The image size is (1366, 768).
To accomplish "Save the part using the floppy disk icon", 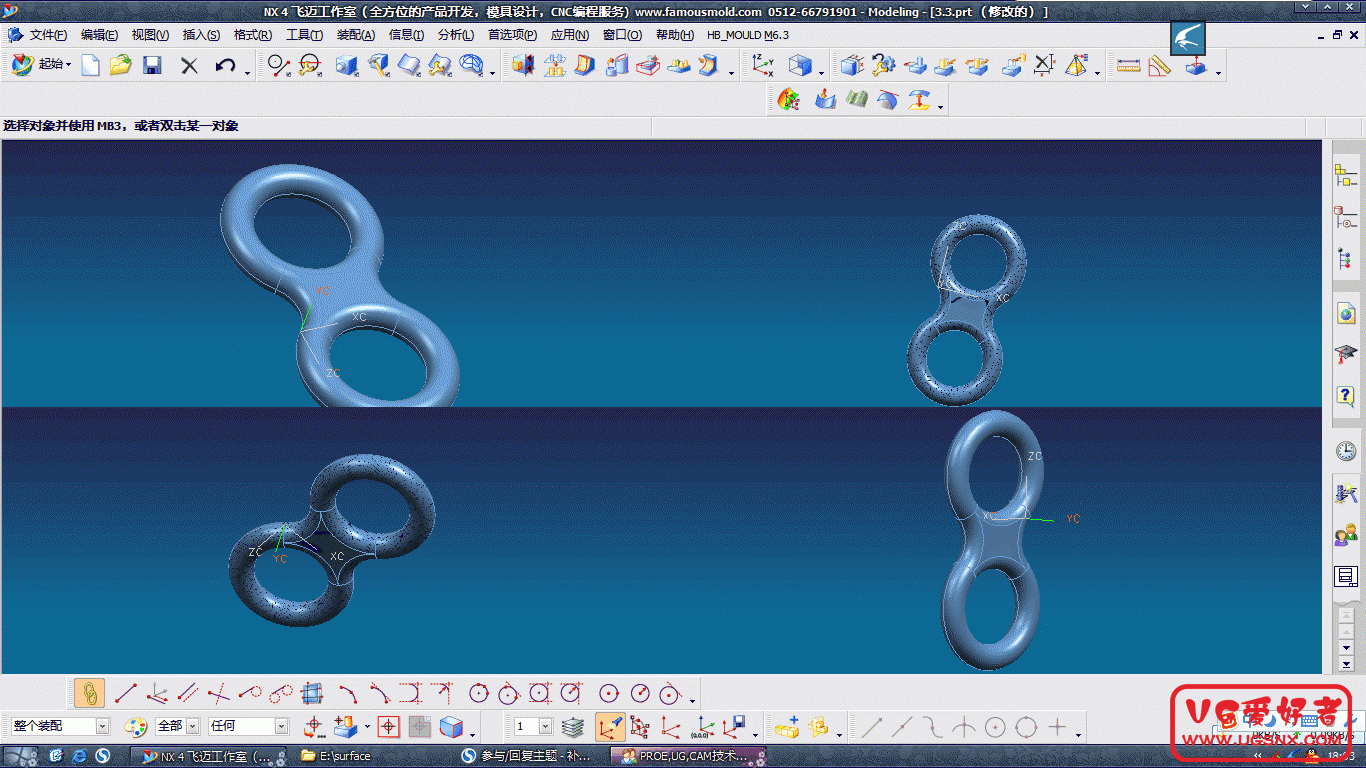I will pos(152,66).
